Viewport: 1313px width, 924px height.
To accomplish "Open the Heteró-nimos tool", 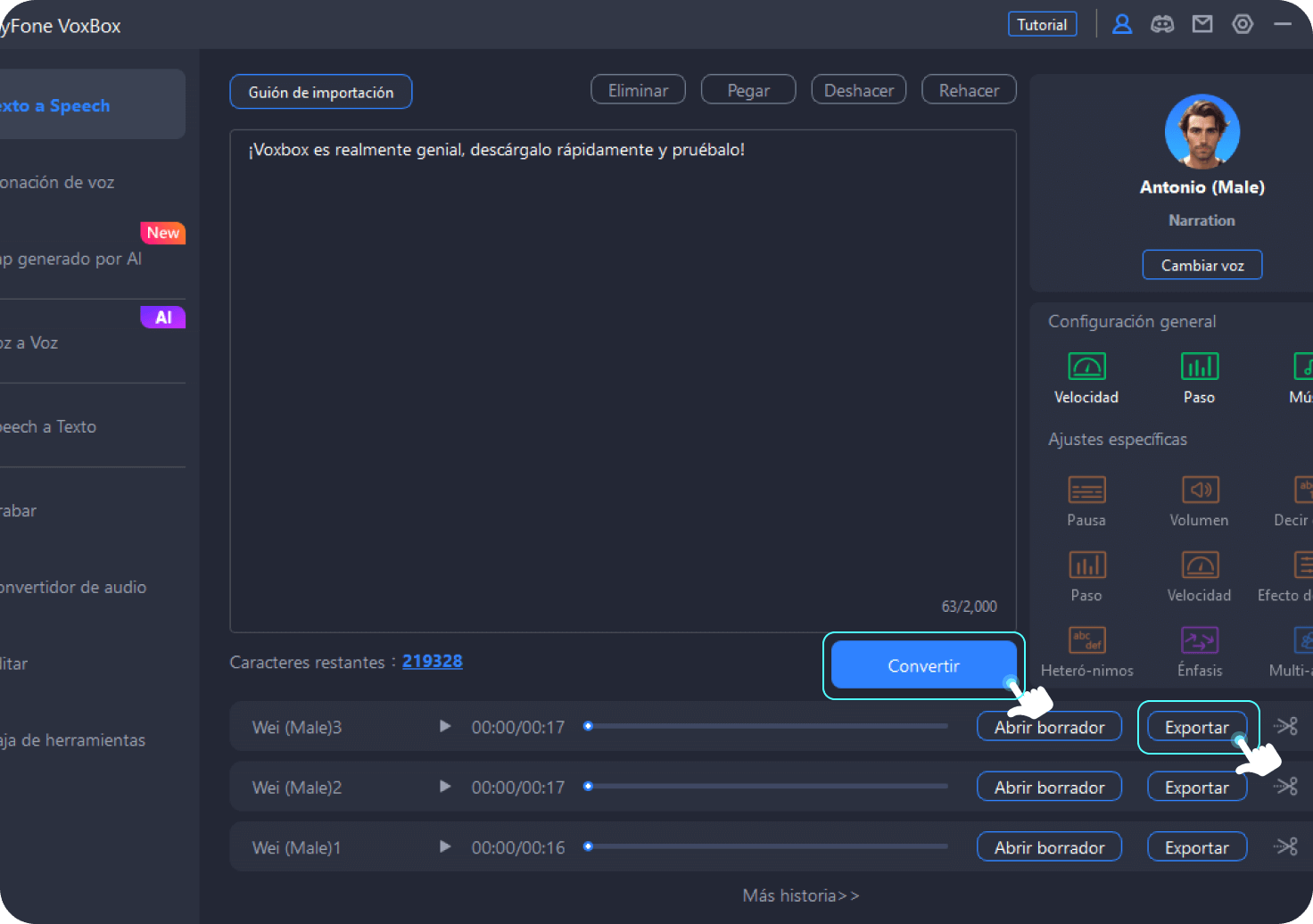I will pos(1086,640).
